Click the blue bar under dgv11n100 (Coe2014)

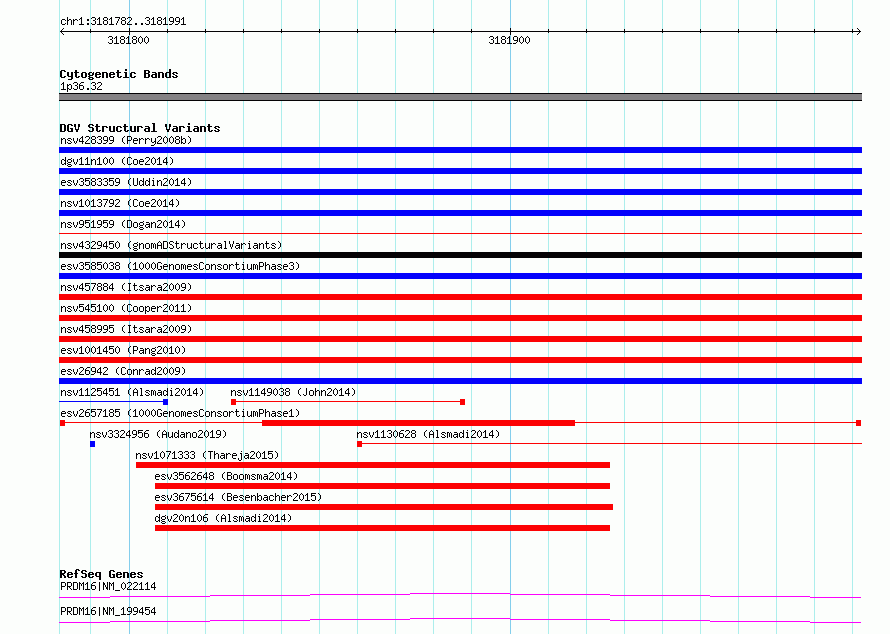tap(460, 171)
